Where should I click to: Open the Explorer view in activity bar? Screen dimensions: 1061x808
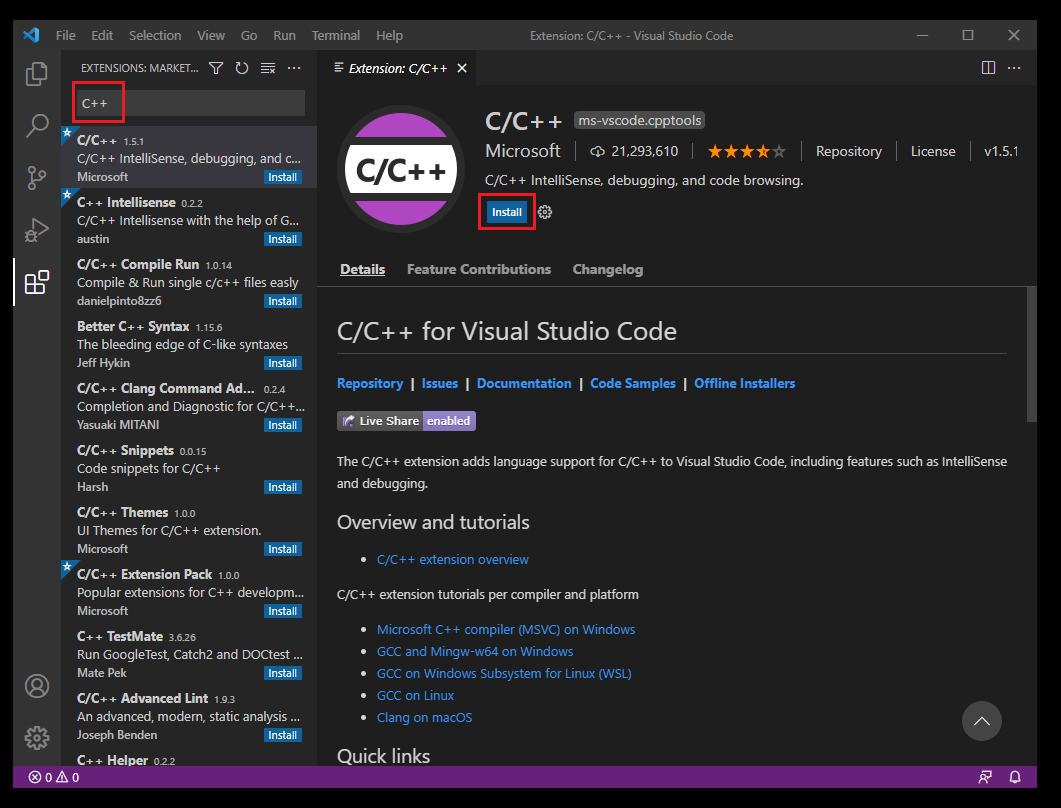pos(37,74)
